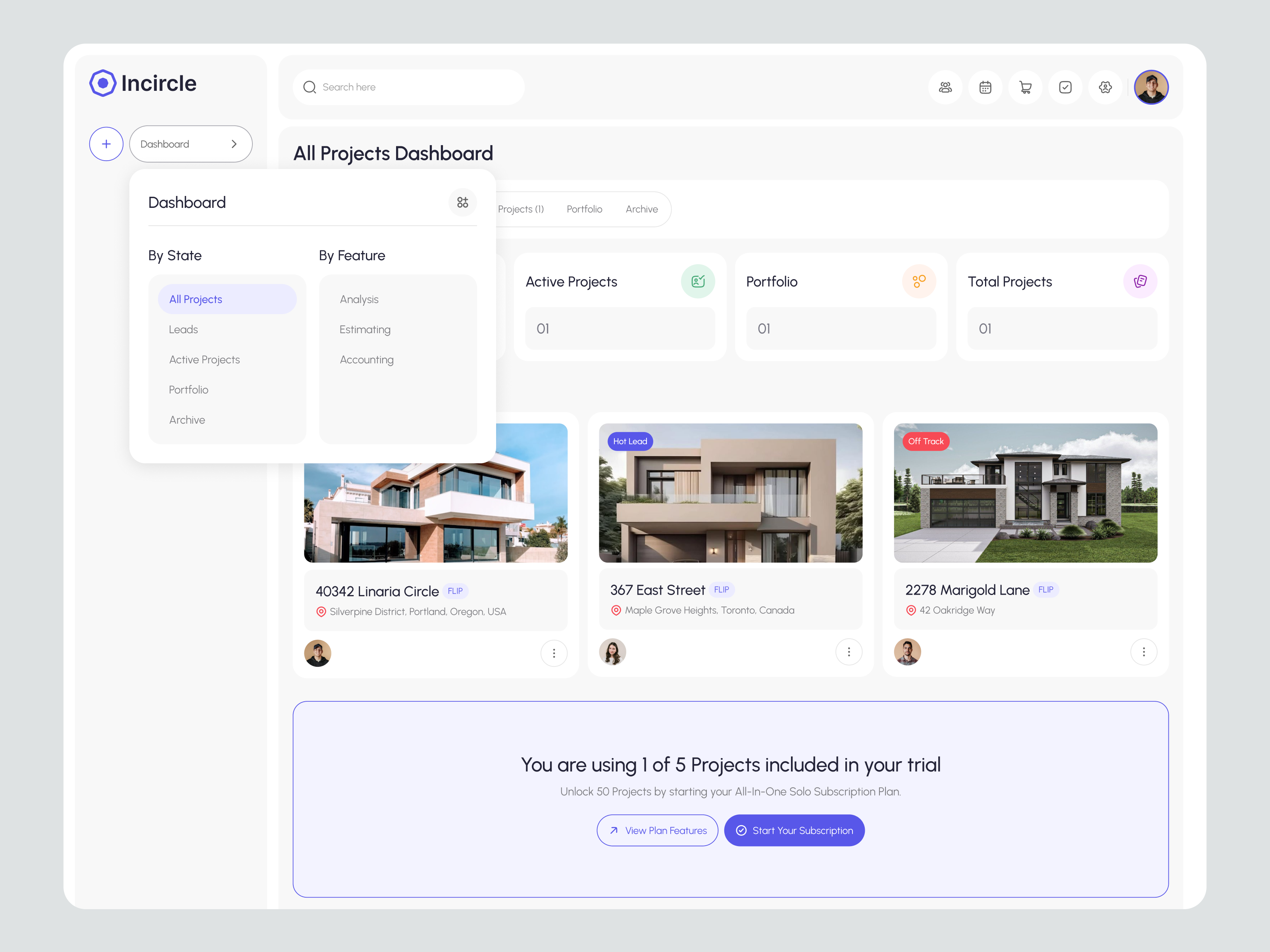Open the team members icon in the header
This screenshot has width=1270, height=952.
pyautogui.click(x=945, y=87)
